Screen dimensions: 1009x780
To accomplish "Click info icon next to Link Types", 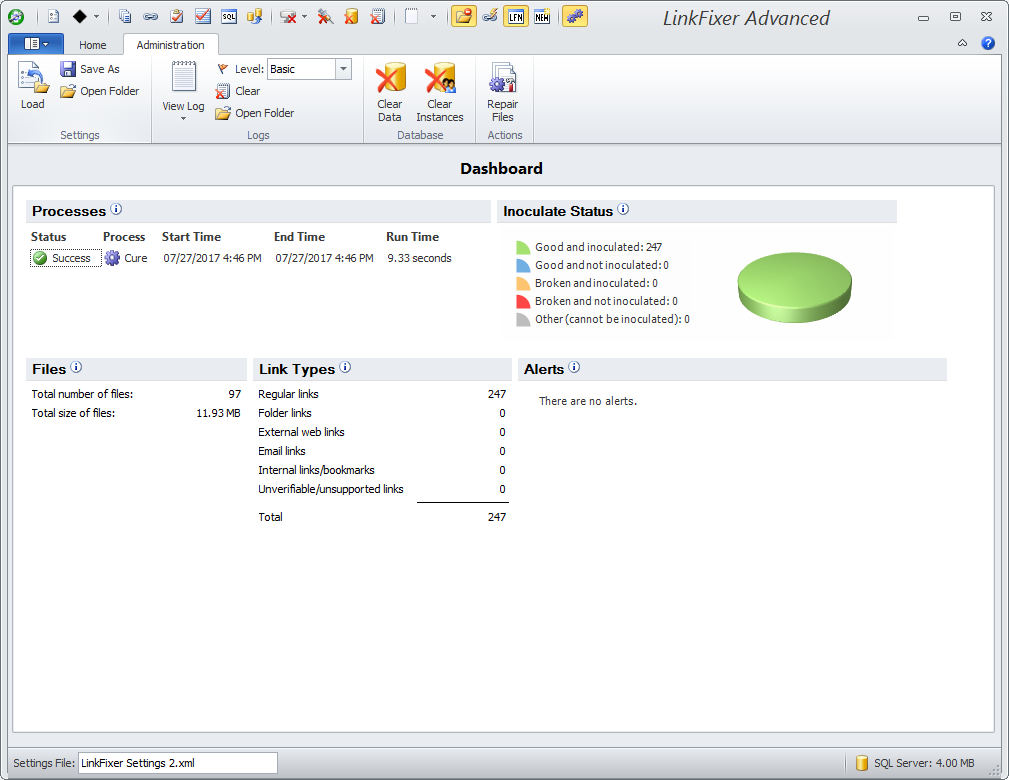I will coord(345,367).
